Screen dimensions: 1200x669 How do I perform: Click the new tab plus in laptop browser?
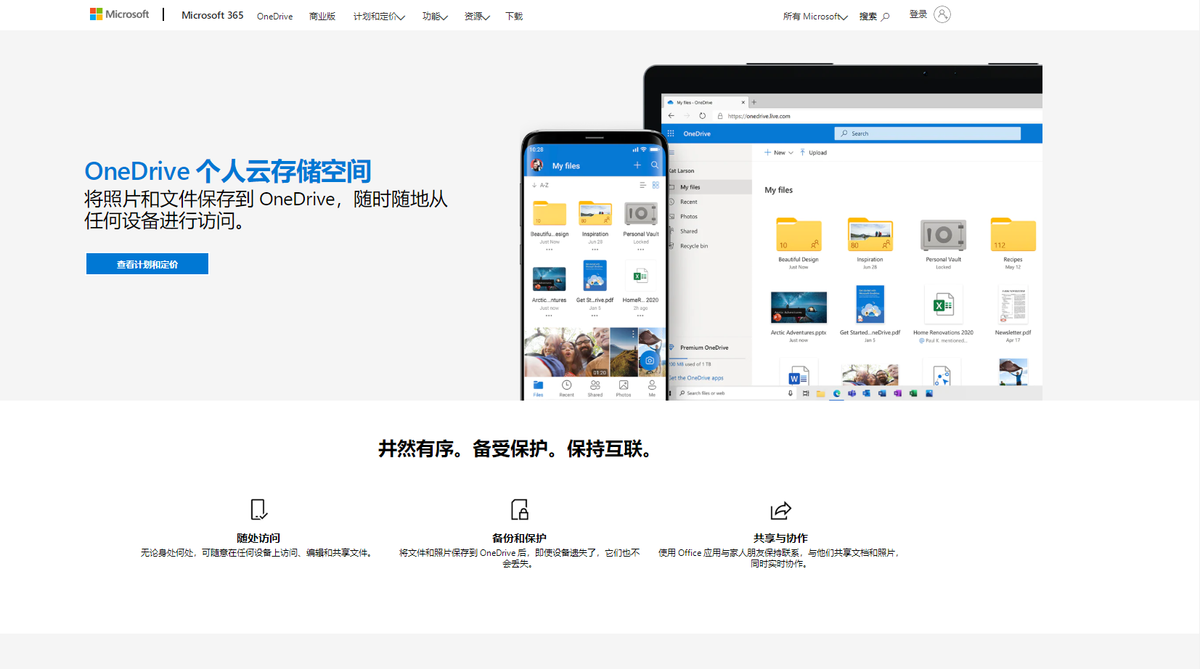(x=754, y=102)
